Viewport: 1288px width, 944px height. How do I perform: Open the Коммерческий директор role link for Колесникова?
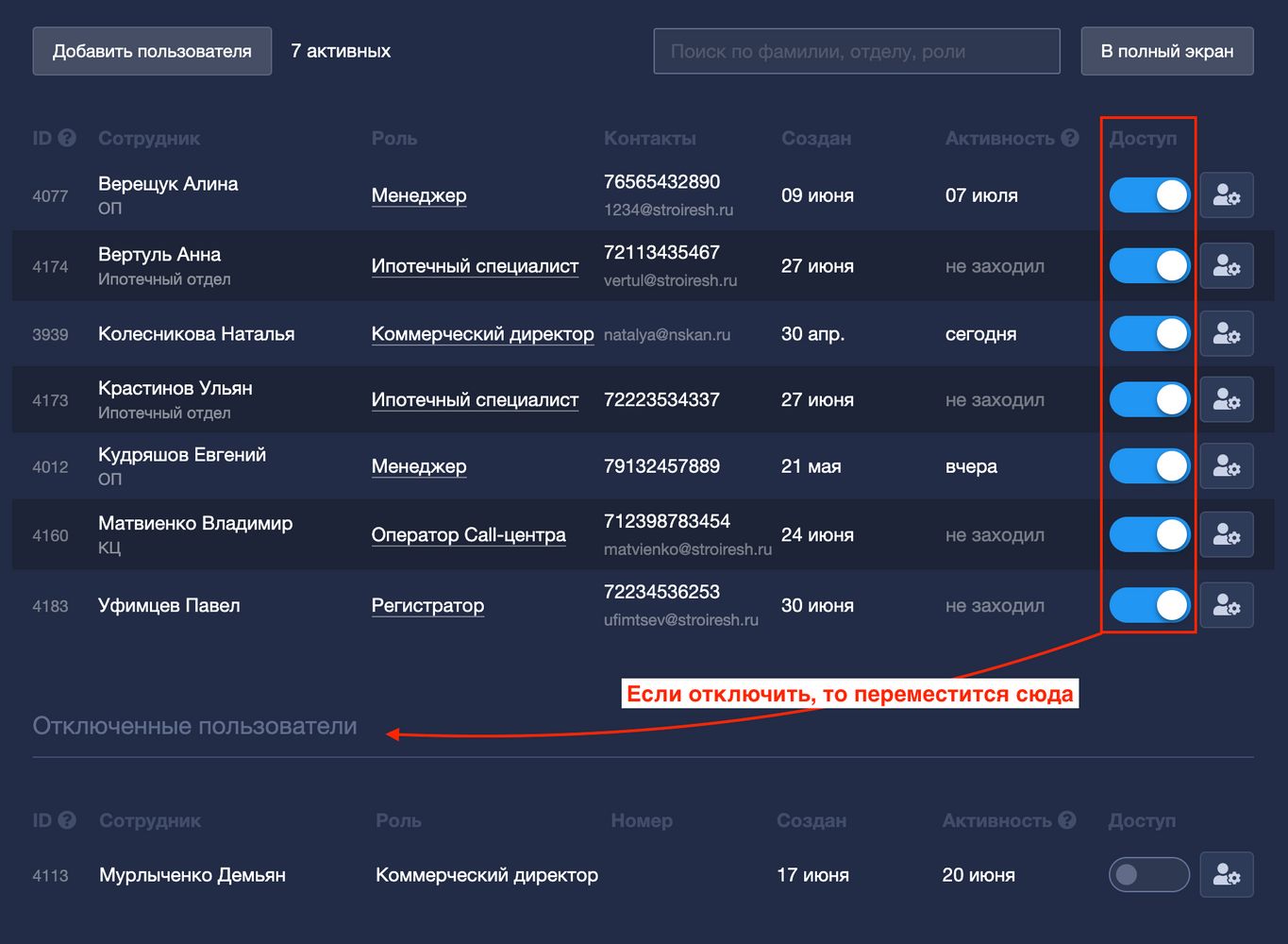click(x=482, y=334)
